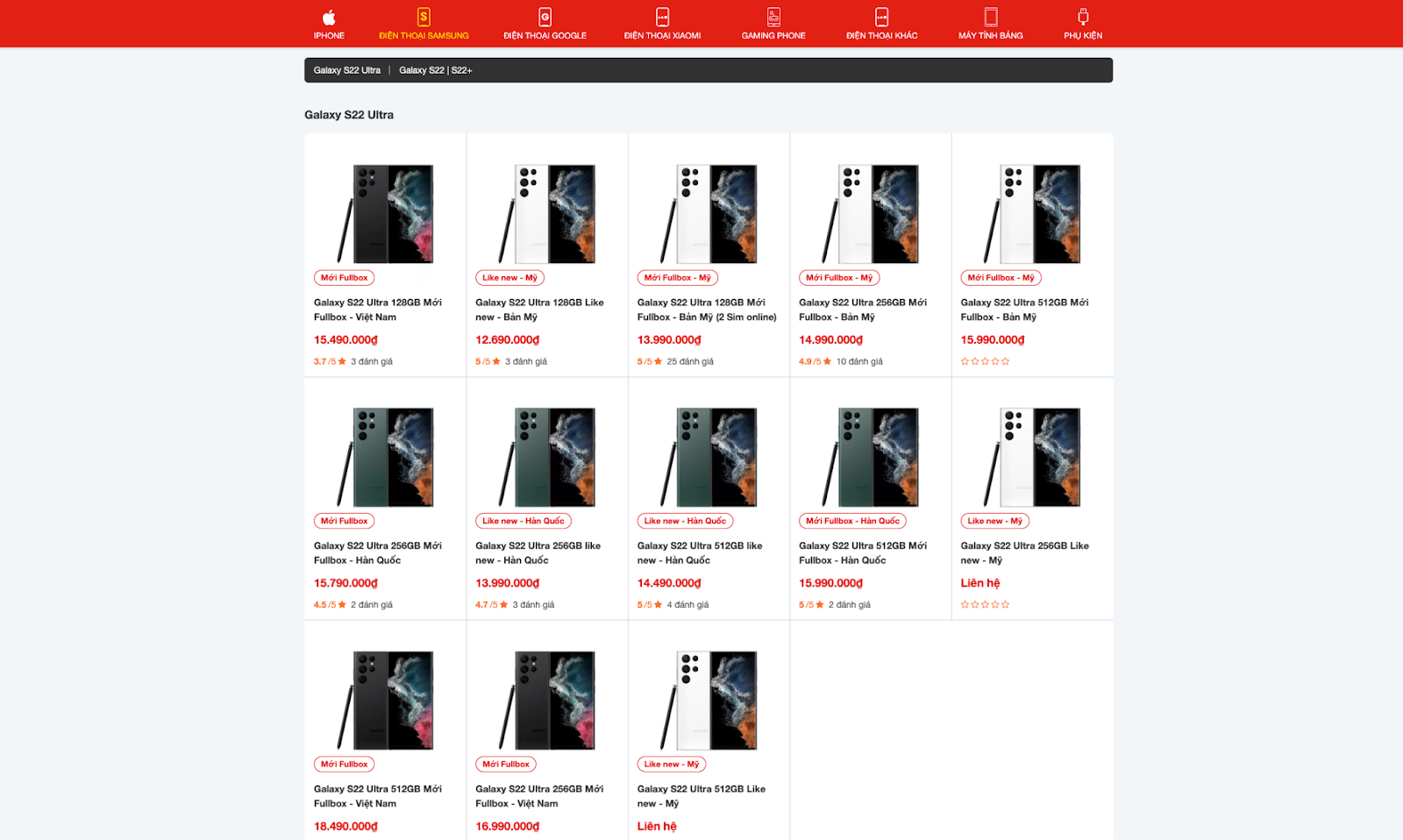The height and width of the screenshot is (840, 1403).
Task: Select the accessories ('Phụ kiện') icon
Action: (x=1083, y=17)
